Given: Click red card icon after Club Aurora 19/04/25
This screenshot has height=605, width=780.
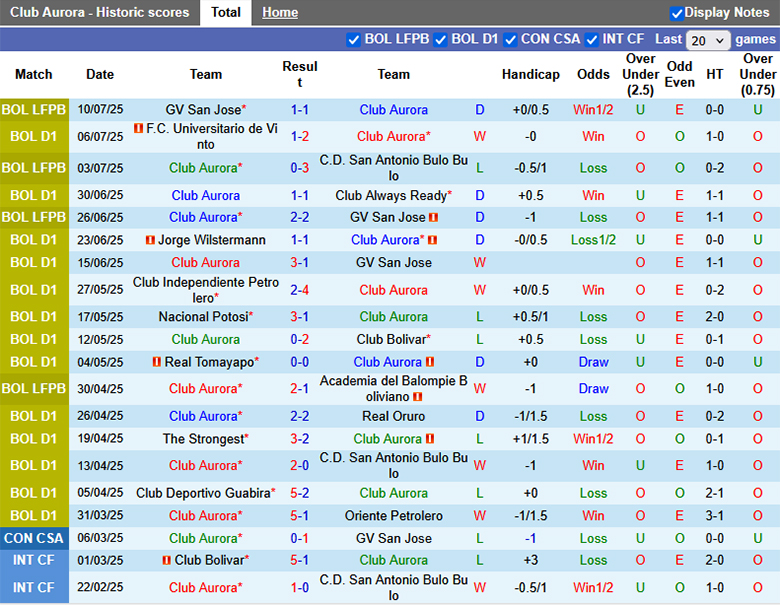Looking at the screenshot, I should click(430, 439).
